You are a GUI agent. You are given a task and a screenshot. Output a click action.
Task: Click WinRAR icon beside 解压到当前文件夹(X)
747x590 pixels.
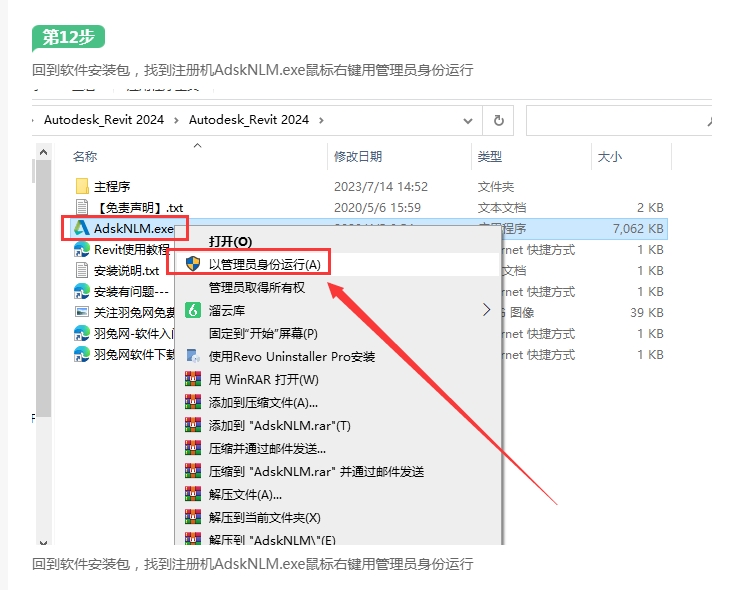click(193, 517)
